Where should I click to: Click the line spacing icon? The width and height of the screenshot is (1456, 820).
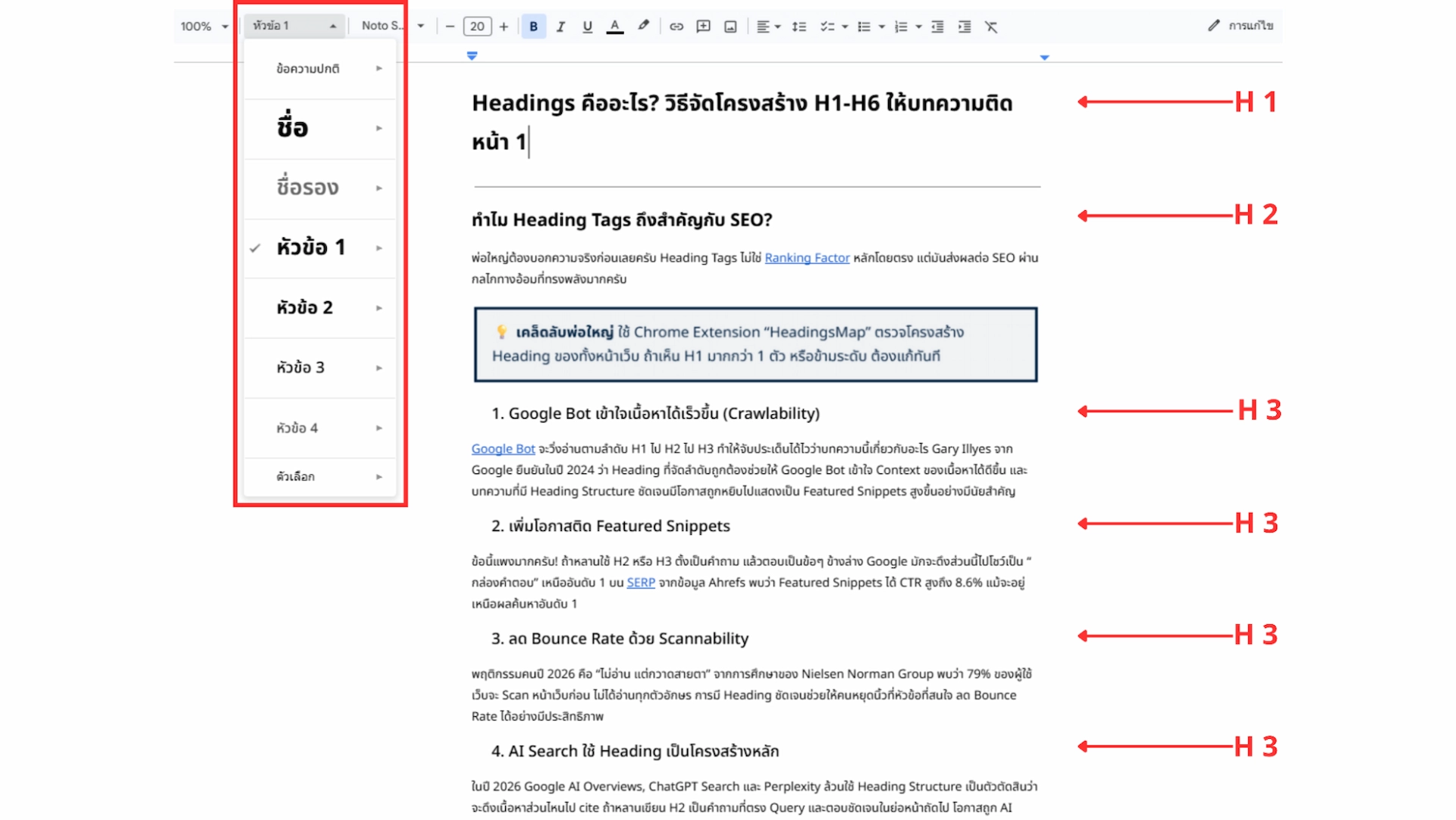click(799, 27)
